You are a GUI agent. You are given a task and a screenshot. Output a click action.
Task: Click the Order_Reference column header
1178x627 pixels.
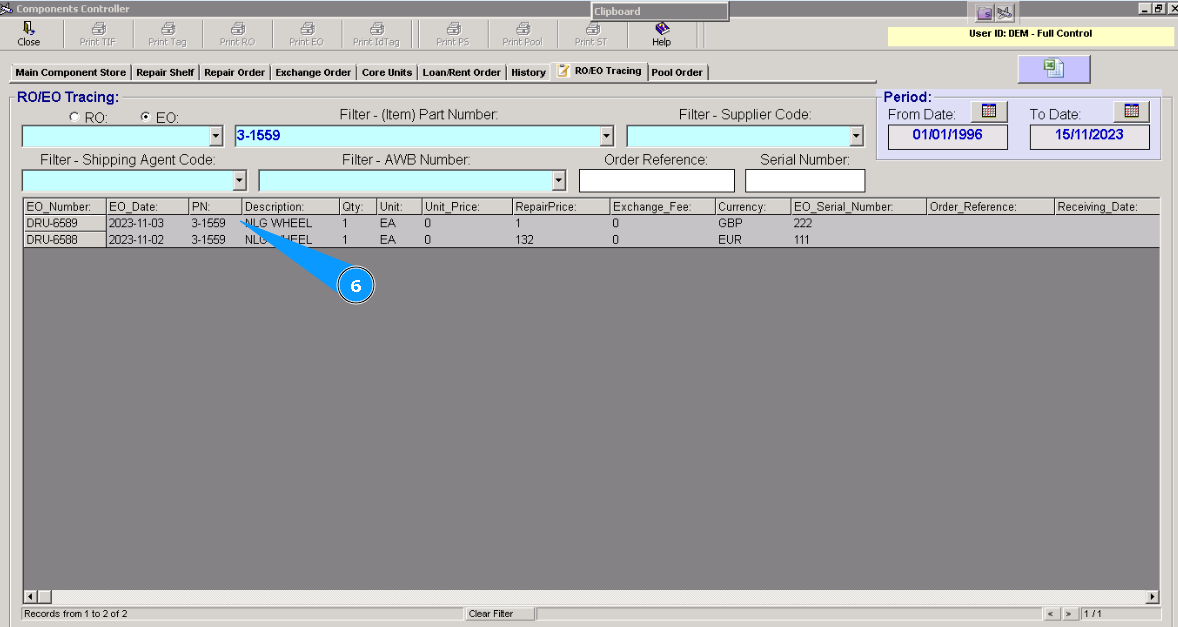point(989,206)
